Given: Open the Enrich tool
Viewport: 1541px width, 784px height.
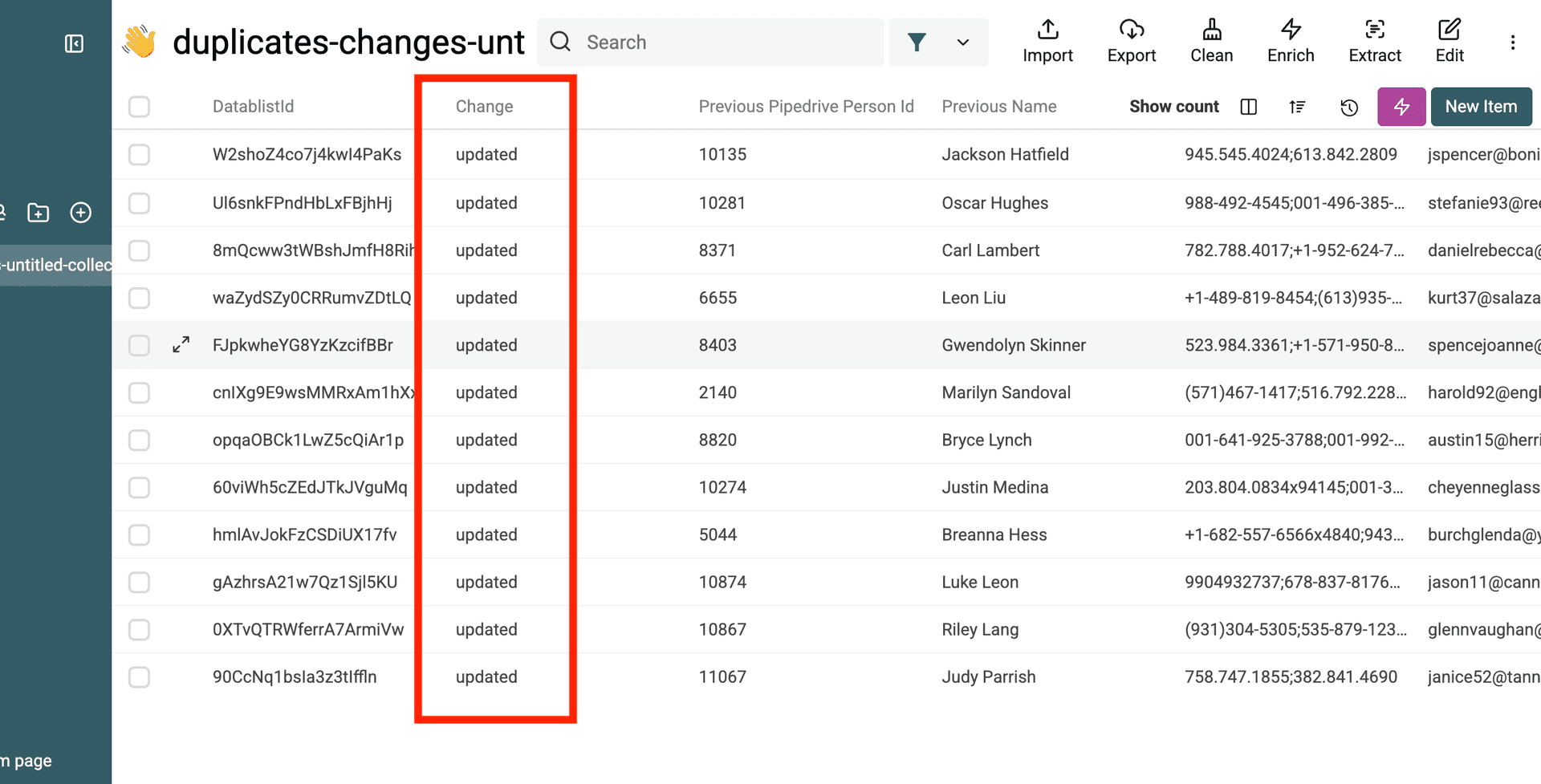Looking at the screenshot, I should 1291,41.
